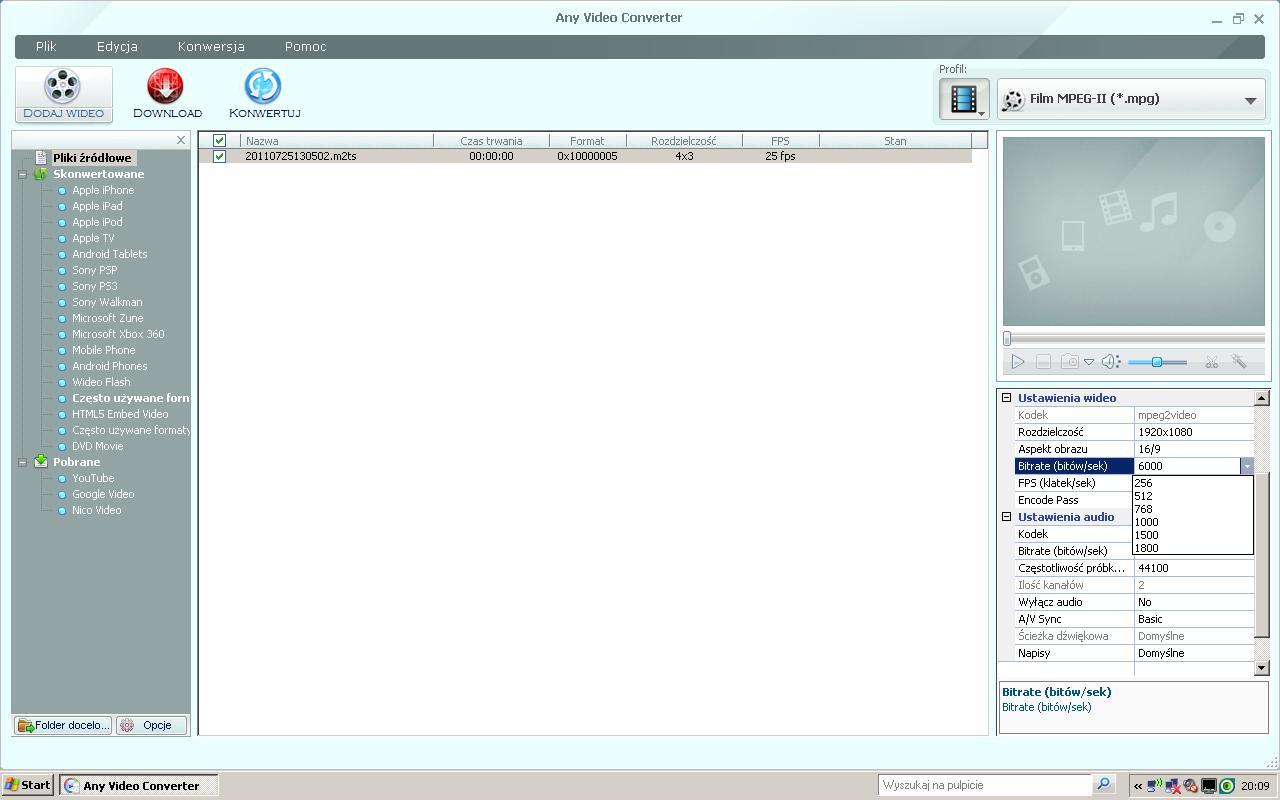Click the Opcje button

152,725
